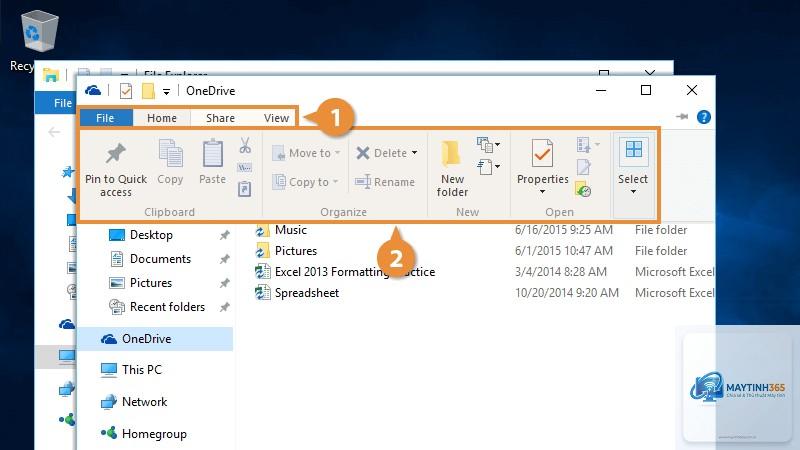800x450 pixels.
Task: Open the File tab in OneDrive window
Action: coord(105,118)
